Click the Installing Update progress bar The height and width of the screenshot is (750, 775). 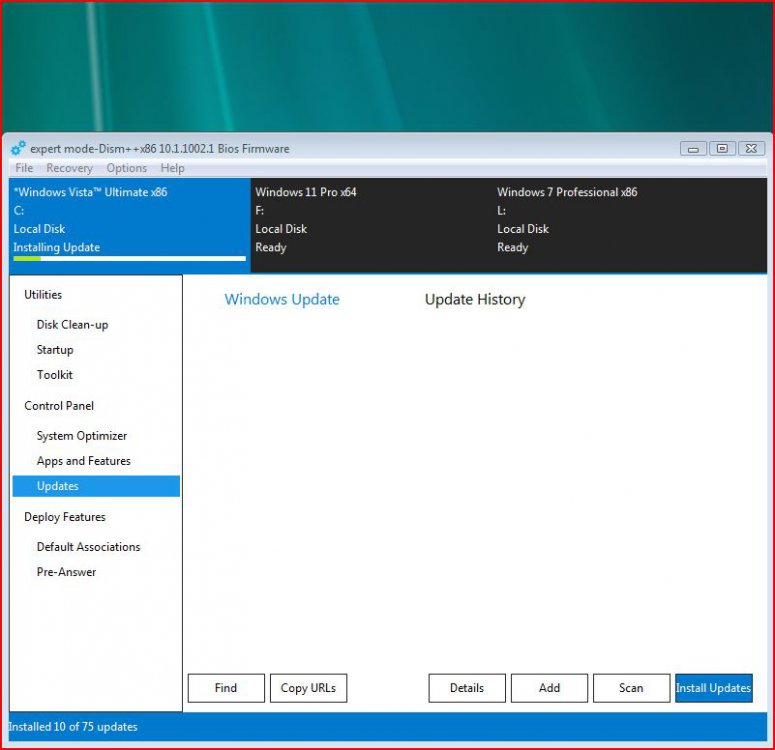[129, 259]
